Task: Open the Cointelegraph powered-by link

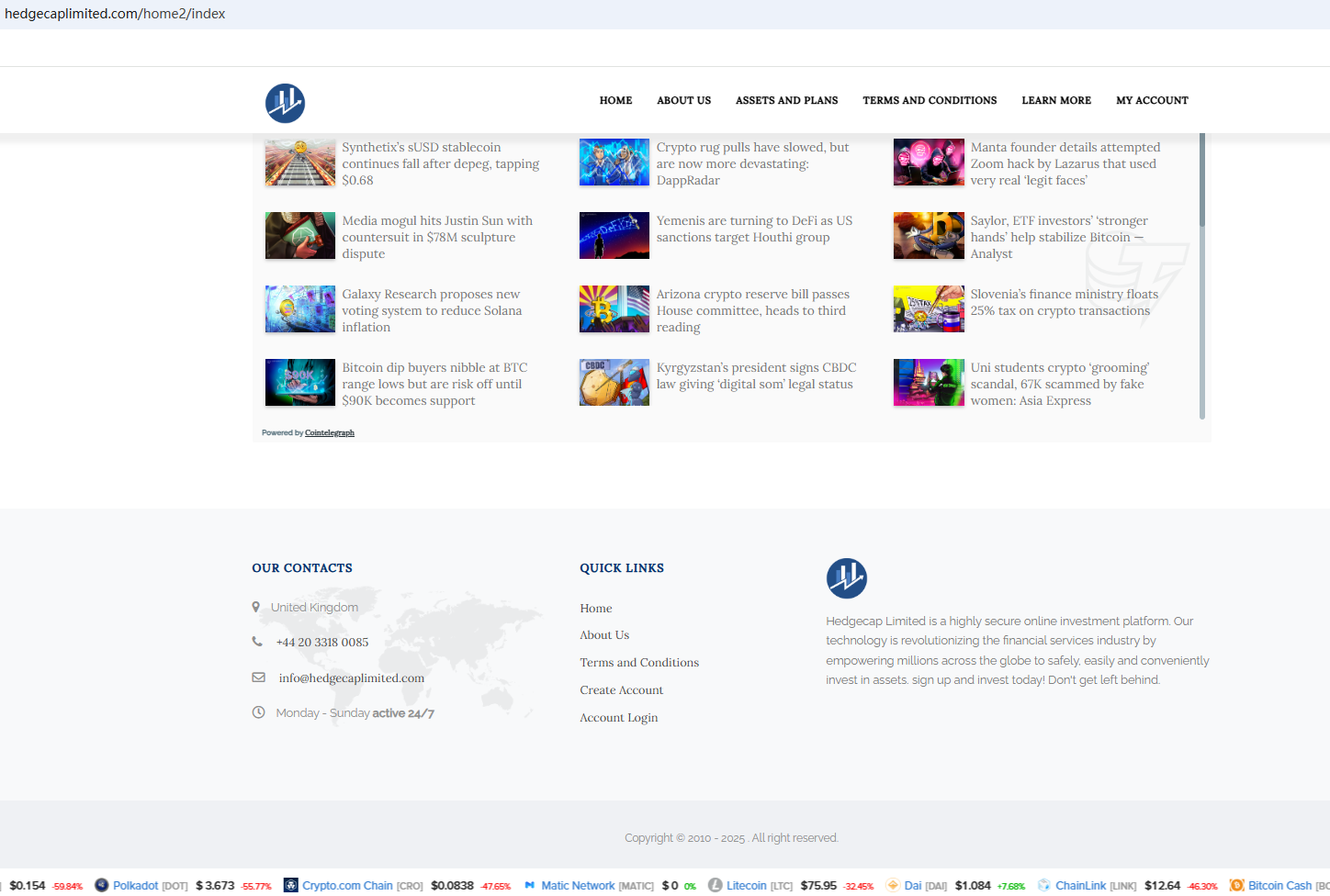Action: 329,432
